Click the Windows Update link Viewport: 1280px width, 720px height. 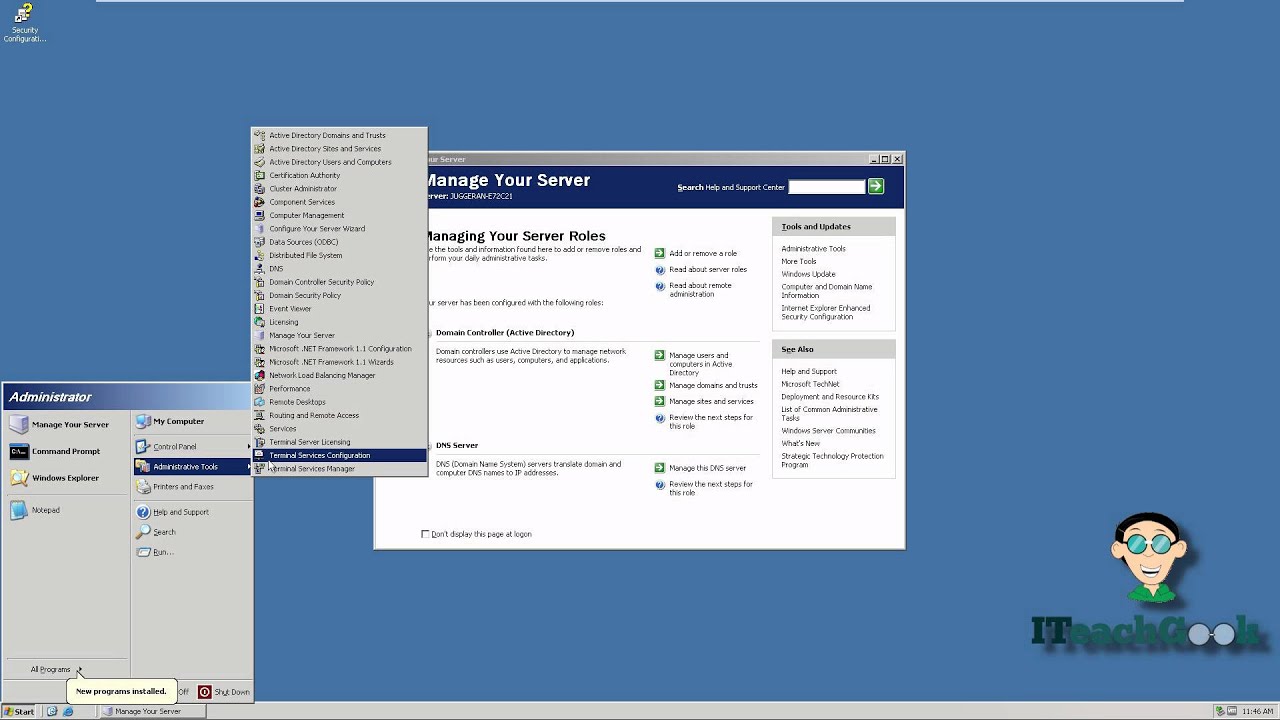808,274
